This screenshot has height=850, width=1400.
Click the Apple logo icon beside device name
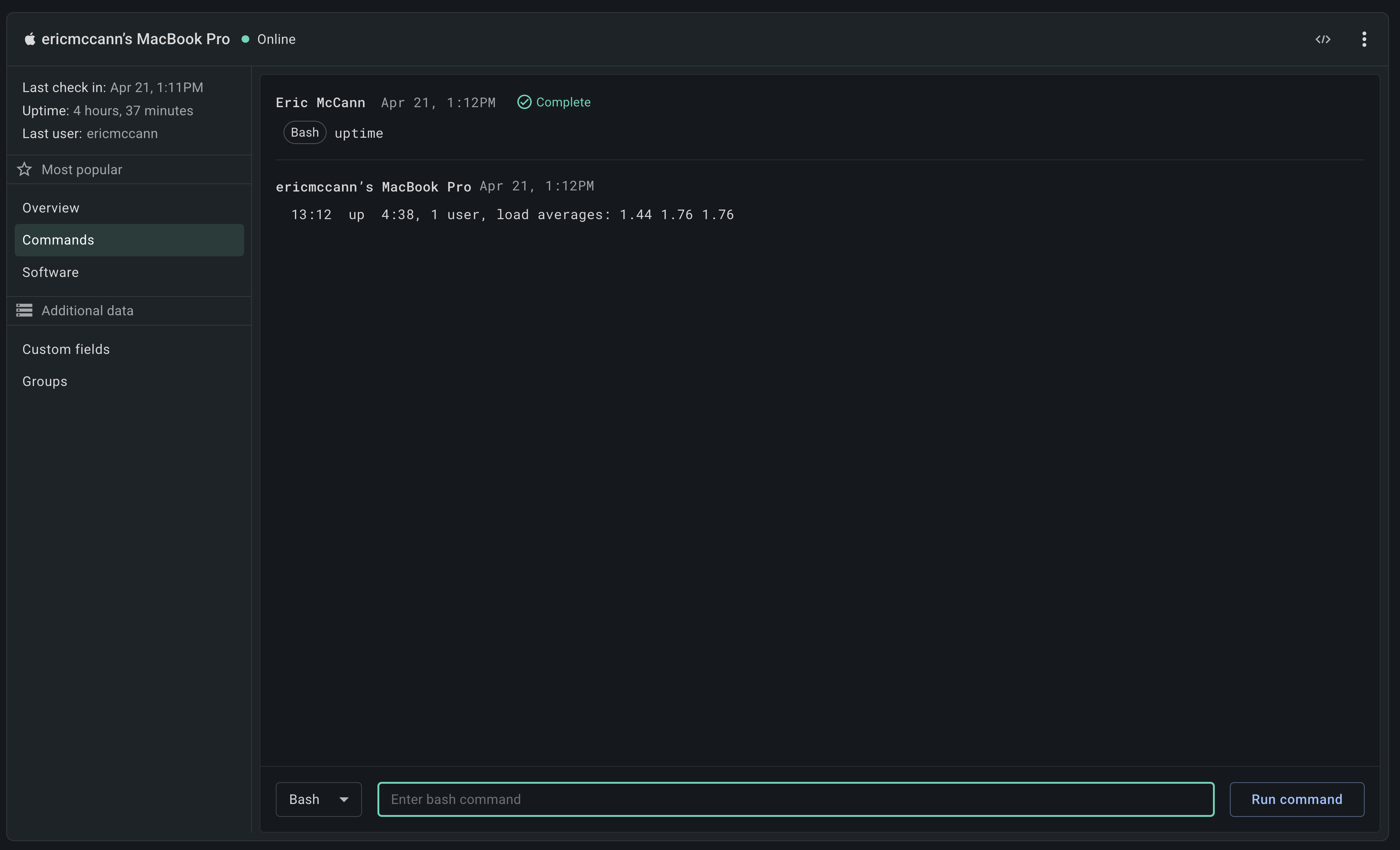click(x=29, y=39)
